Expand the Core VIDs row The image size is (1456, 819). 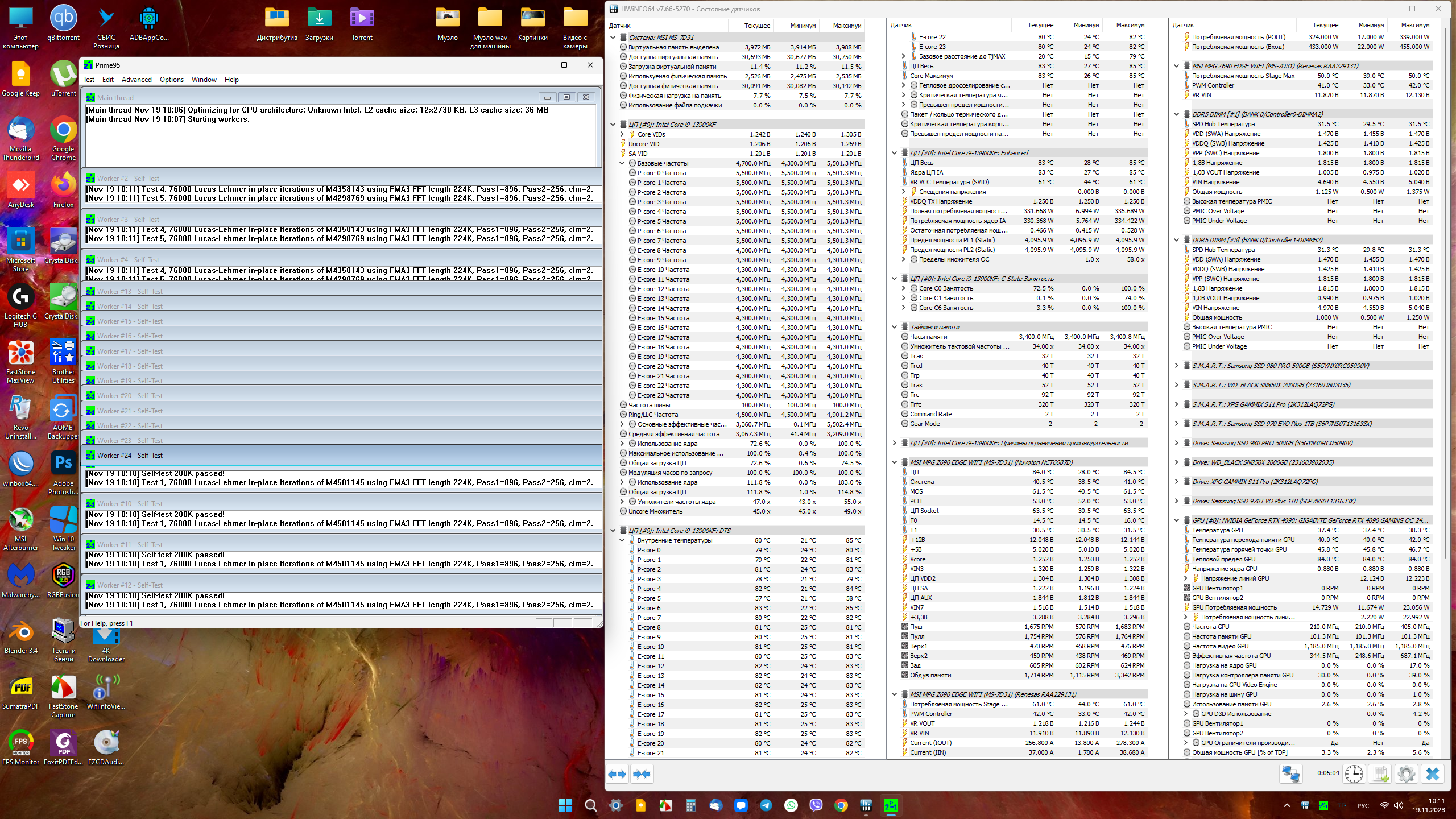point(622,134)
